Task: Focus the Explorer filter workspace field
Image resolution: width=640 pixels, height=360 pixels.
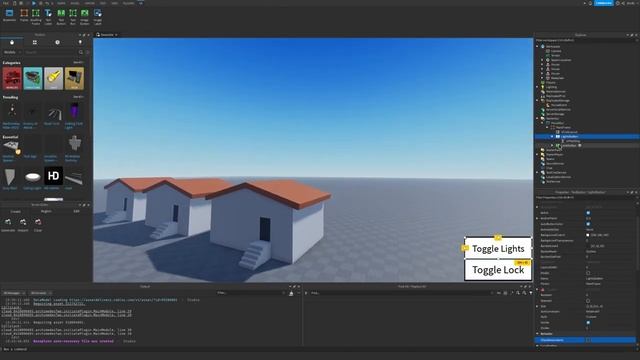Action: point(584,40)
